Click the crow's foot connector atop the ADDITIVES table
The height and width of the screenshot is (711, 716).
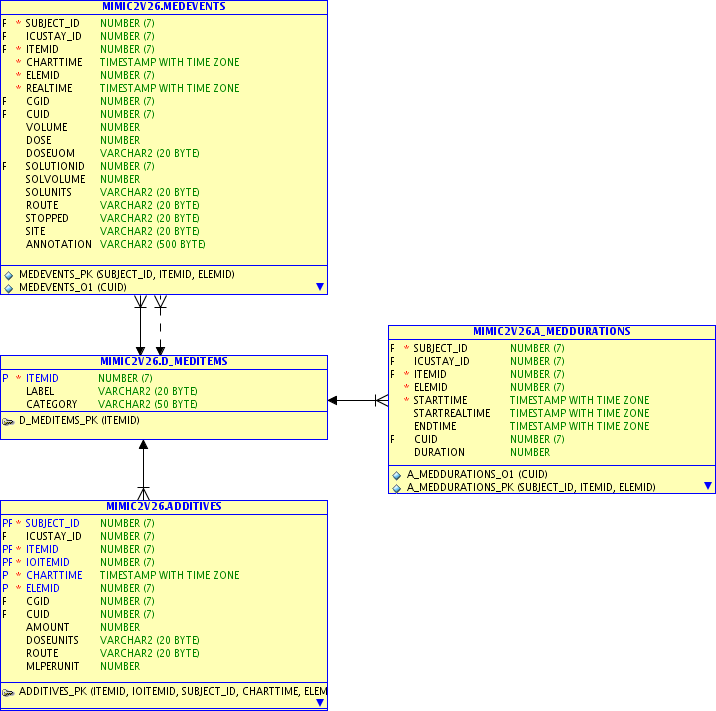(143, 492)
